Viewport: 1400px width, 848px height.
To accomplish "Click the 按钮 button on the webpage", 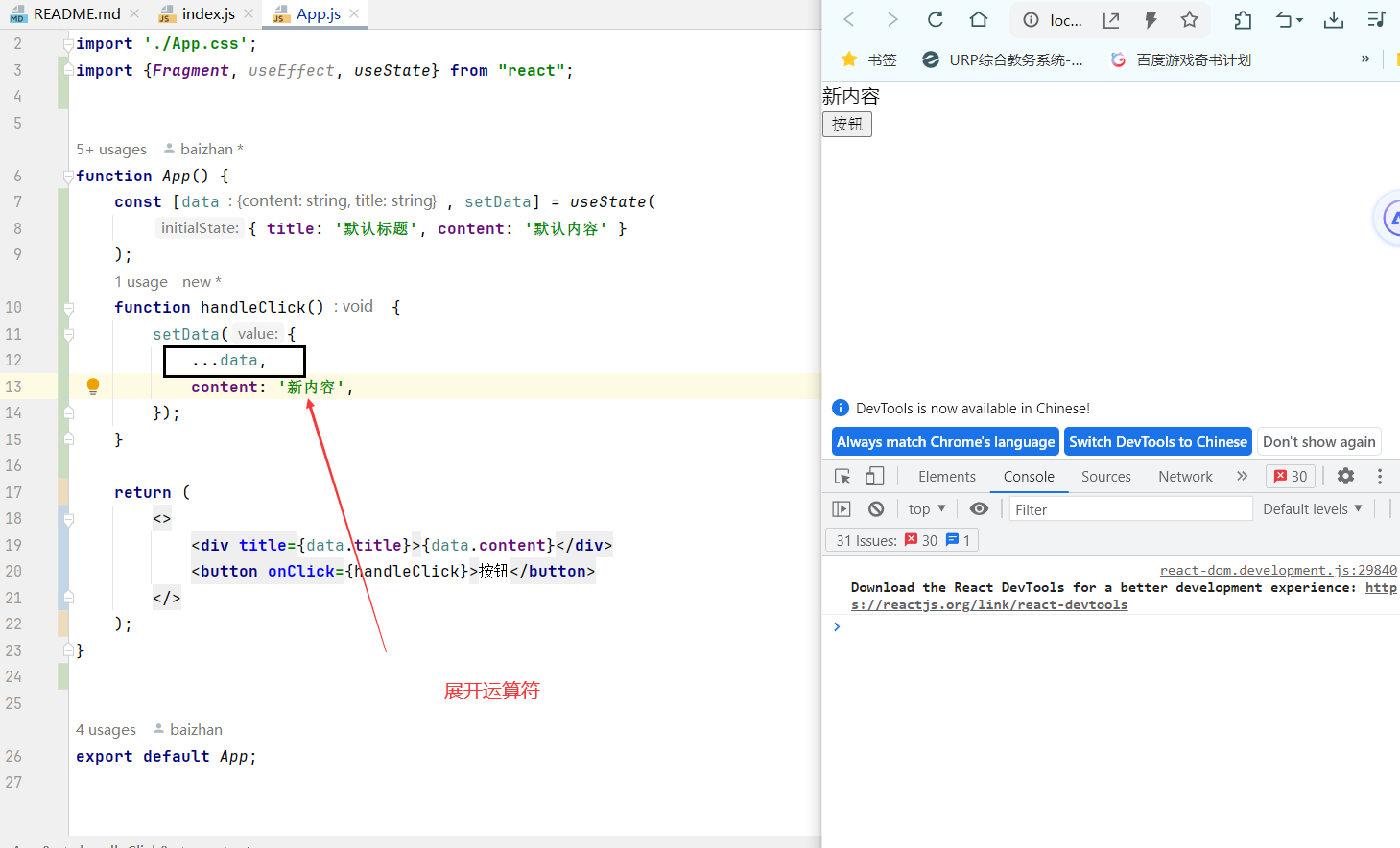I will click(847, 124).
